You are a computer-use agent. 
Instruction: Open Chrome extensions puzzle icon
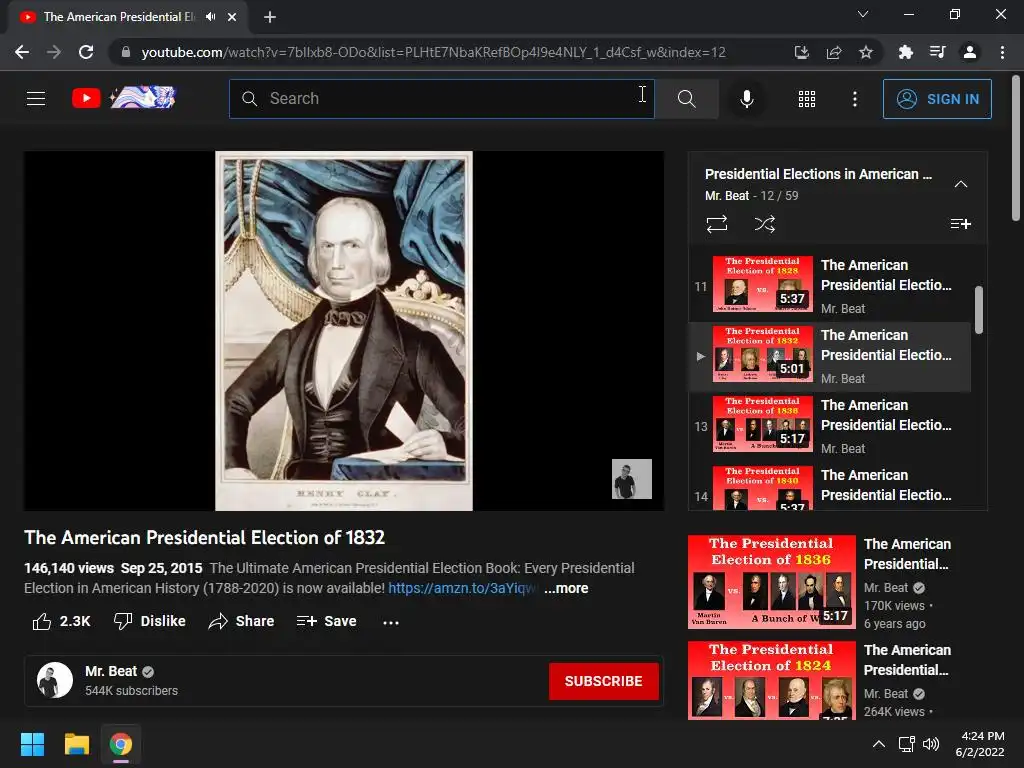pos(905,52)
